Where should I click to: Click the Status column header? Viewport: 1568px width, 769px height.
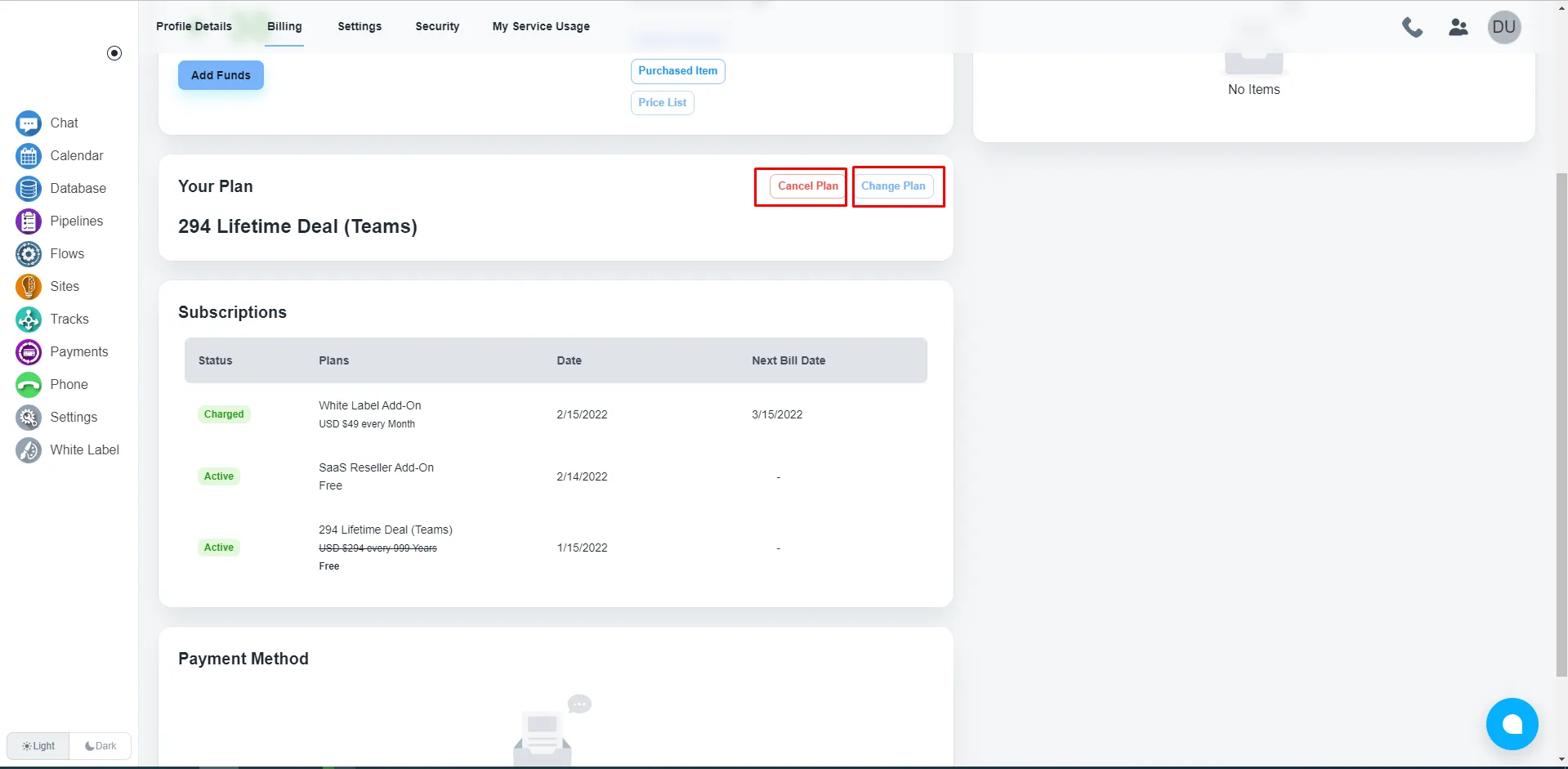coord(215,360)
